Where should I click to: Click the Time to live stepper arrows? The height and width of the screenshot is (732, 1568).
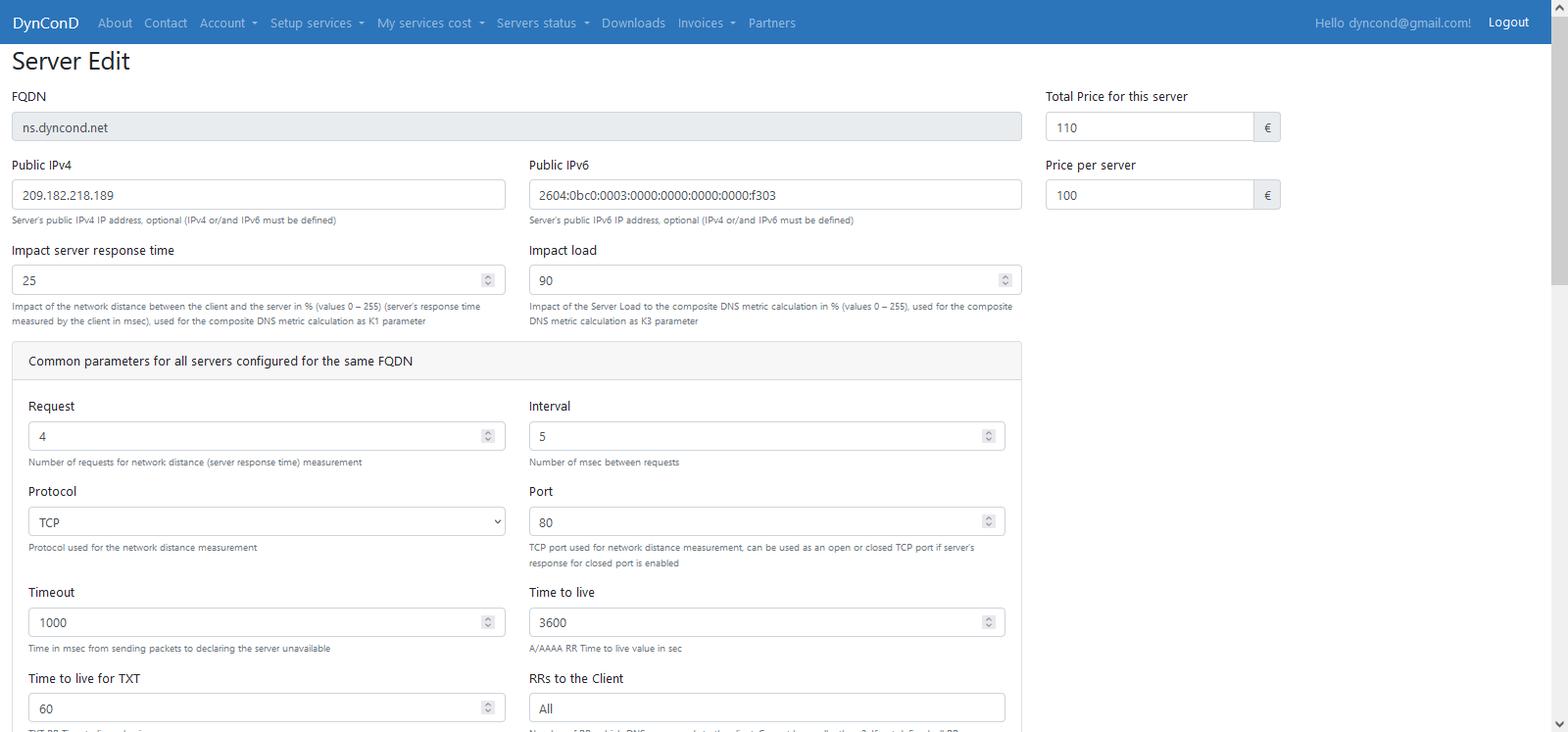click(989, 622)
